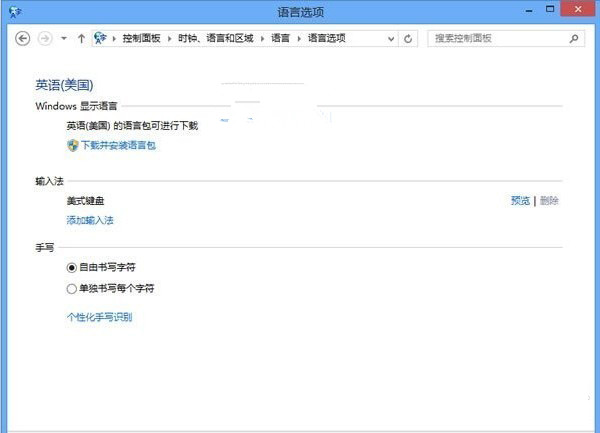This screenshot has width=600, height=433.
Task: Go back with the Back arrow button
Action: point(23,39)
